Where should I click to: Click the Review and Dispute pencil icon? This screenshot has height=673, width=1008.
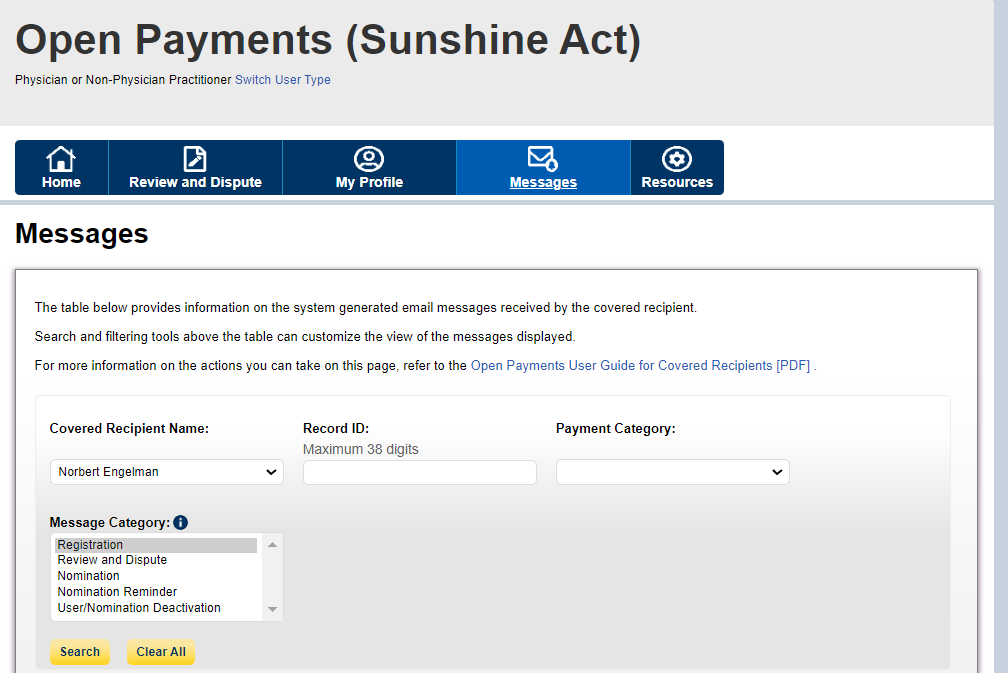(x=195, y=159)
